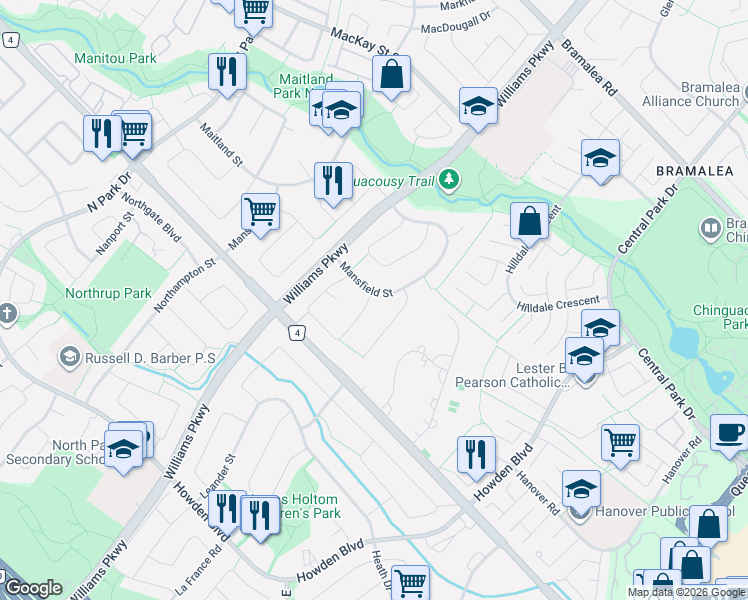Click the Chinguacousy Park label
The width and height of the screenshot is (748, 600).
720,317
